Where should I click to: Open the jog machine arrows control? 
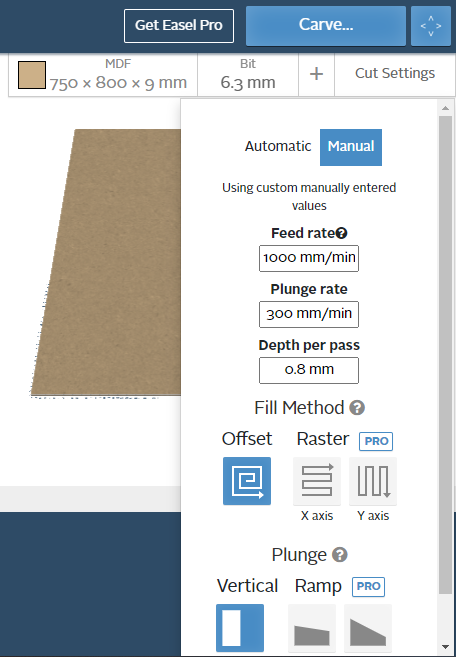(x=430, y=26)
